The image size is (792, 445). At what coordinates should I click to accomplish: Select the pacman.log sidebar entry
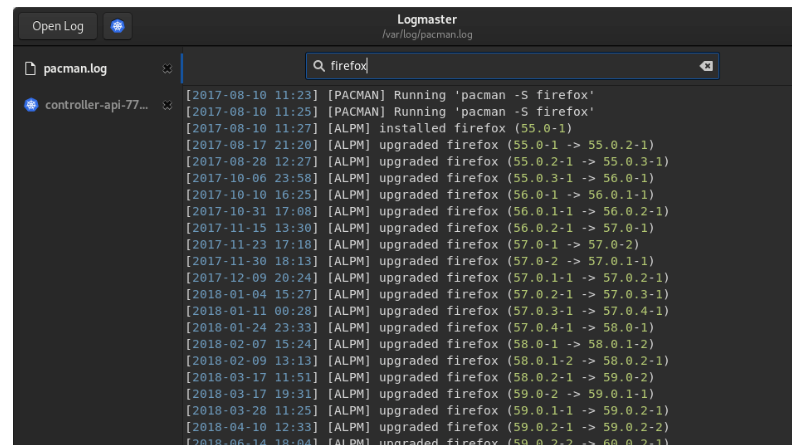point(75,69)
